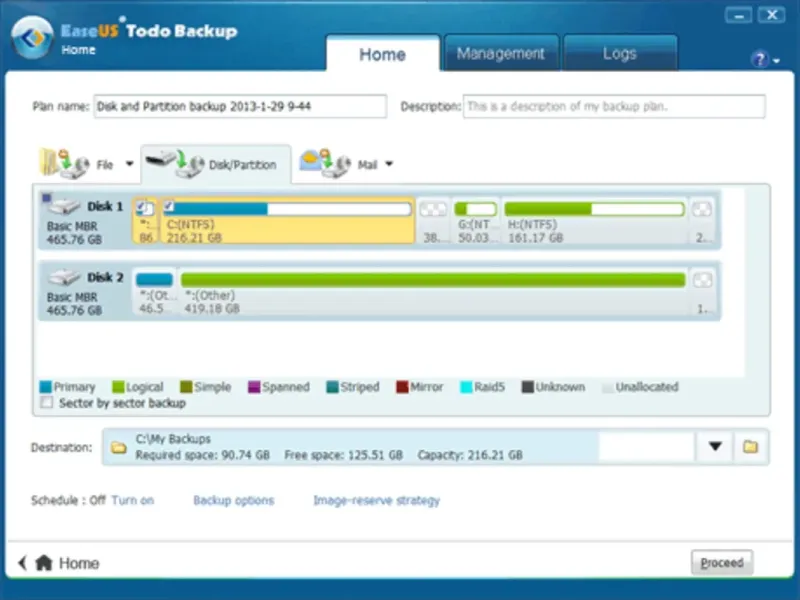Uncheck the C:(NTFS) partition checkbox

coord(169,206)
